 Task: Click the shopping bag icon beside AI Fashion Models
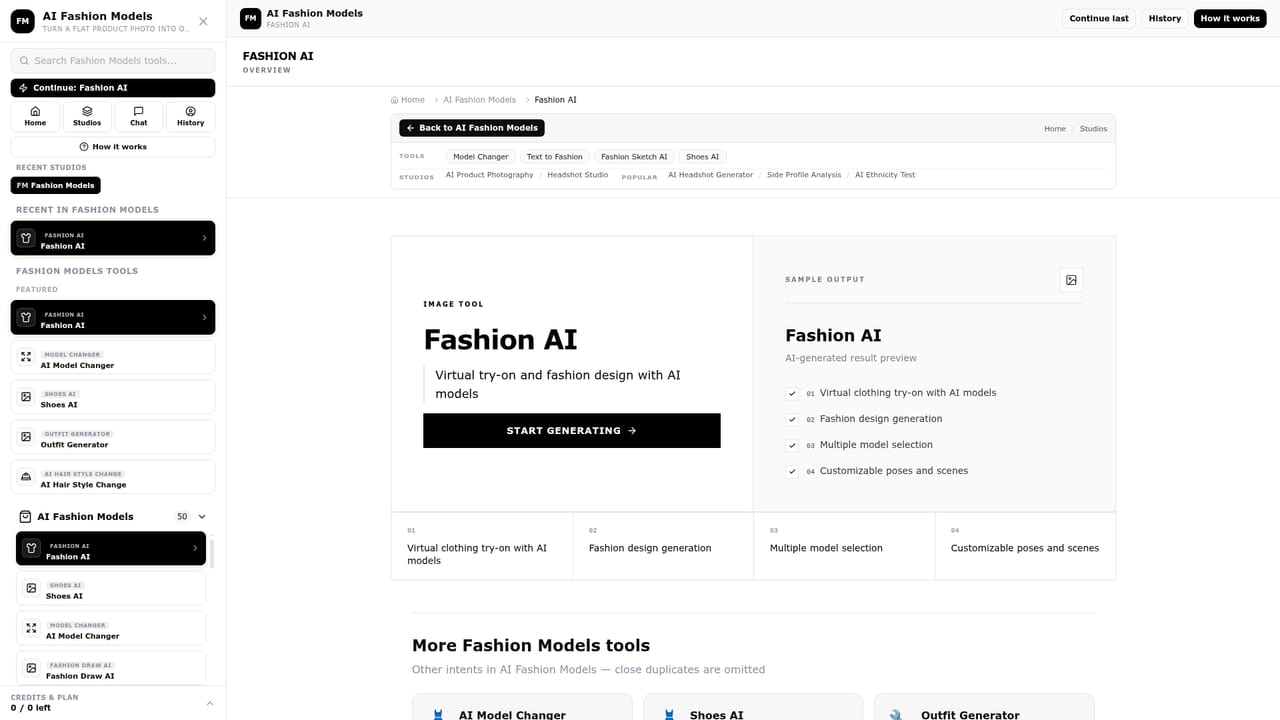[x=26, y=517]
